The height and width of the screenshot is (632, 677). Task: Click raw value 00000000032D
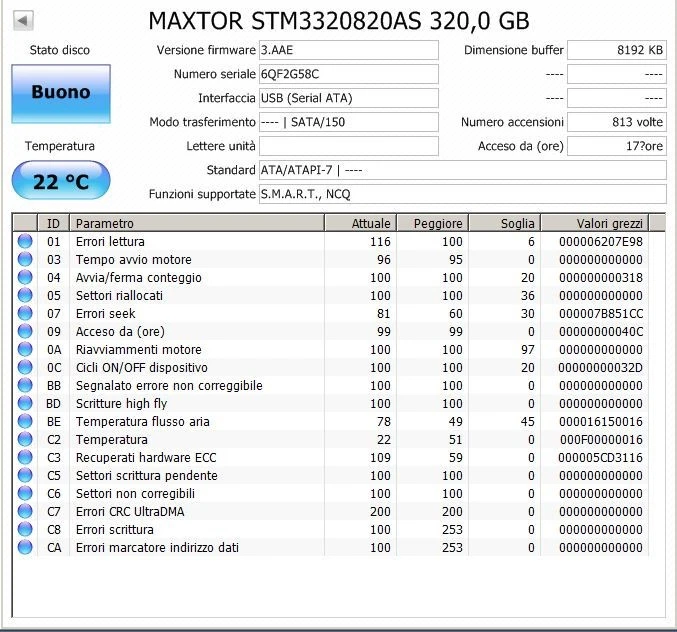(600, 368)
